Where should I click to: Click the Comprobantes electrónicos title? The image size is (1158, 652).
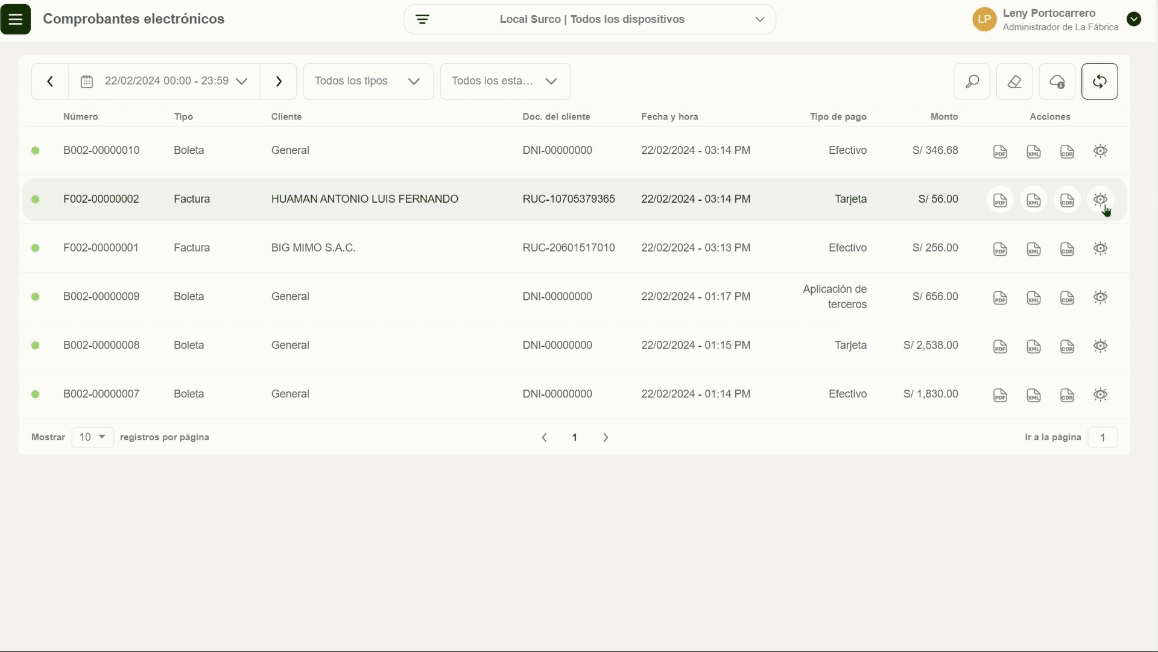click(134, 19)
